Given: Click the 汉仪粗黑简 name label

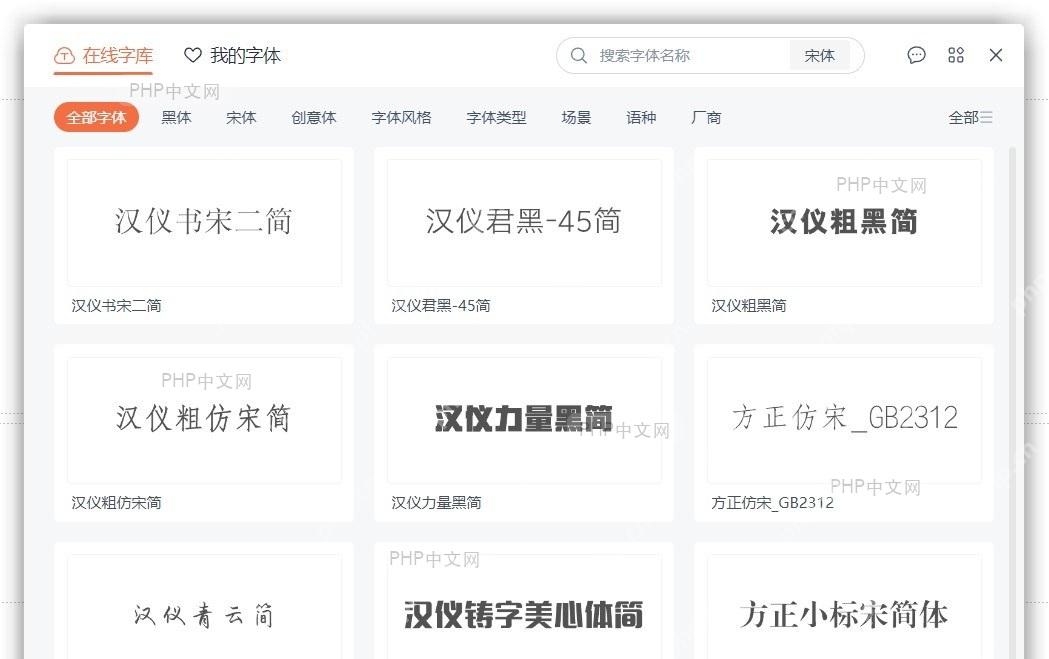Looking at the screenshot, I should (749, 306).
